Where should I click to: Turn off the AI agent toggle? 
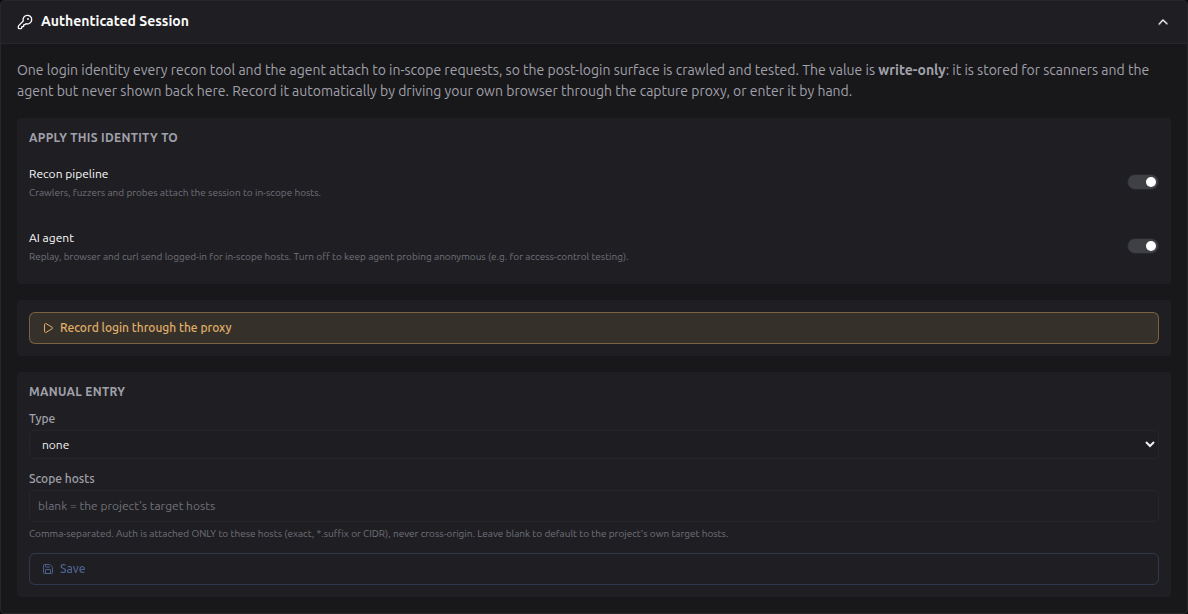[x=1143, y=246]
